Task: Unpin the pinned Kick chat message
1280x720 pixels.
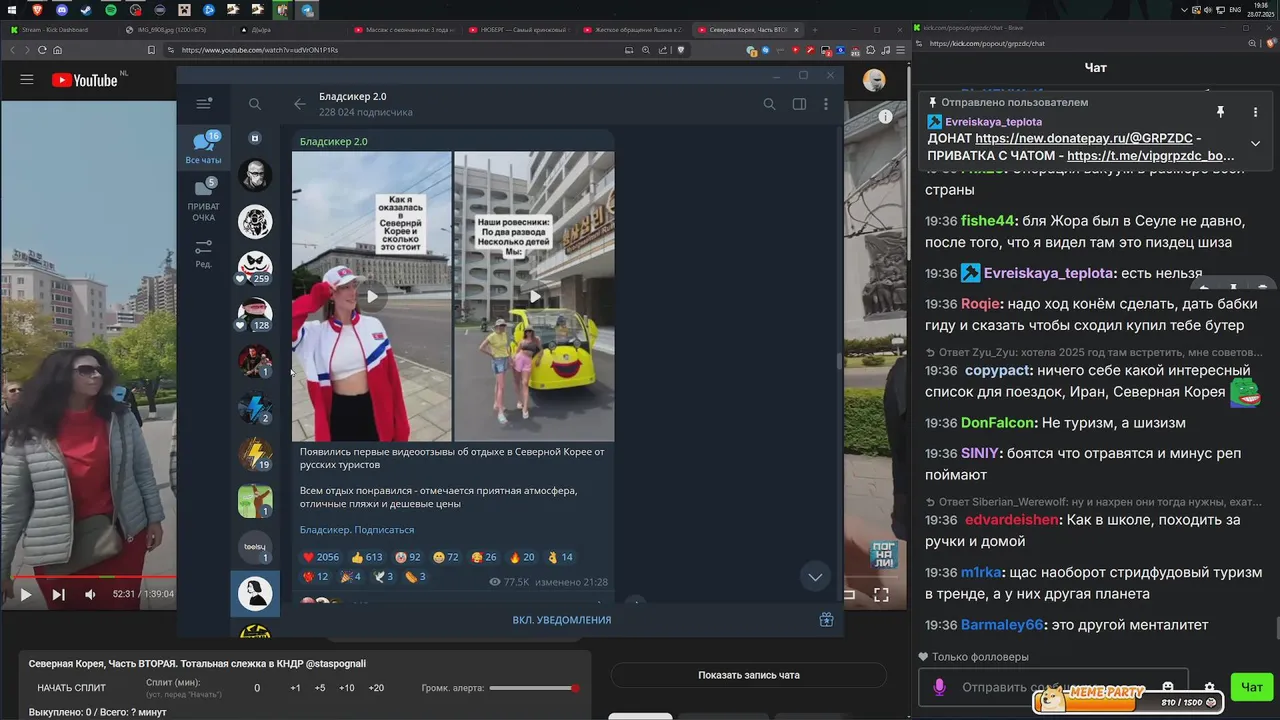Action: 1220,112
